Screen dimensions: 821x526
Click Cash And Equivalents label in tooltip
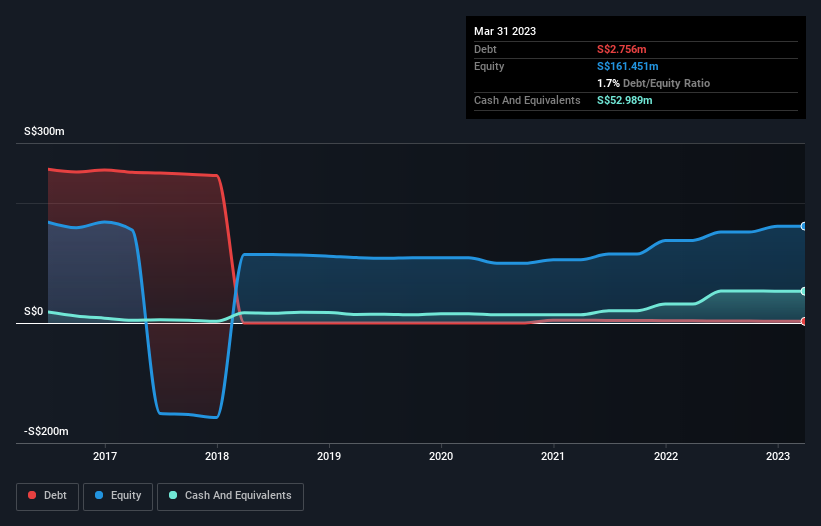(527, 100)
